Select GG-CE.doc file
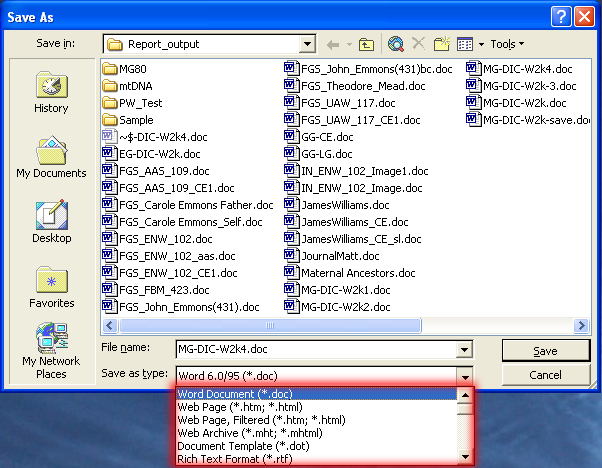 (x=319, y=137)
